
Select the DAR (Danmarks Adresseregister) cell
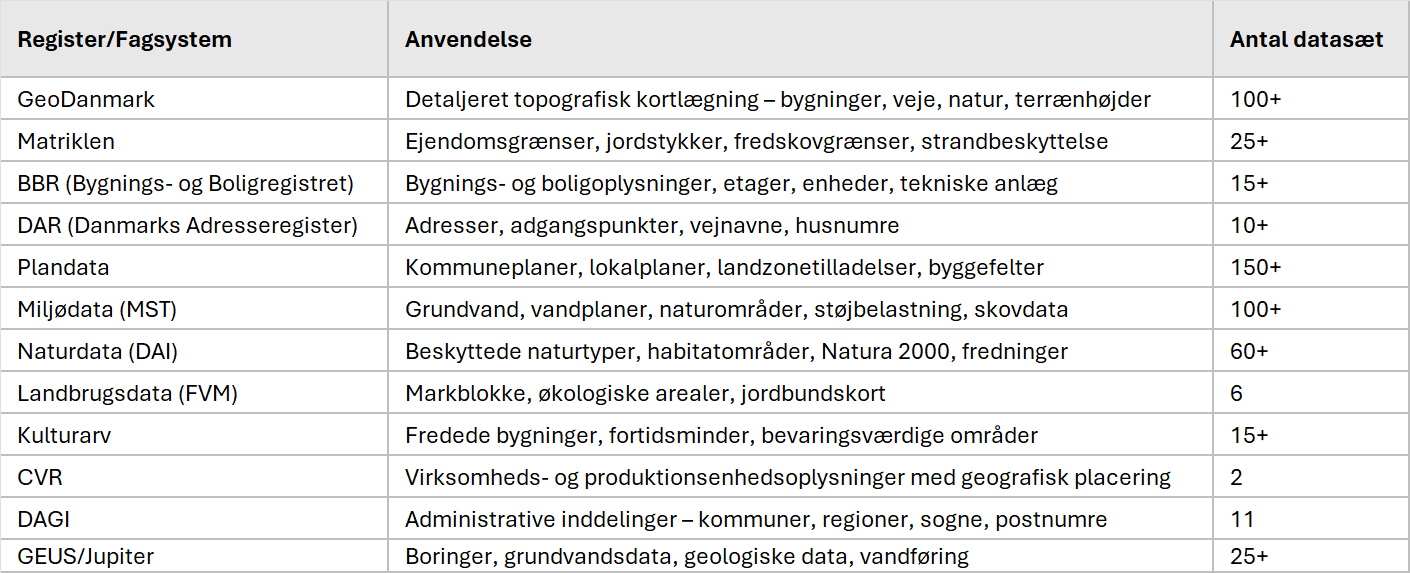point(187,226)
